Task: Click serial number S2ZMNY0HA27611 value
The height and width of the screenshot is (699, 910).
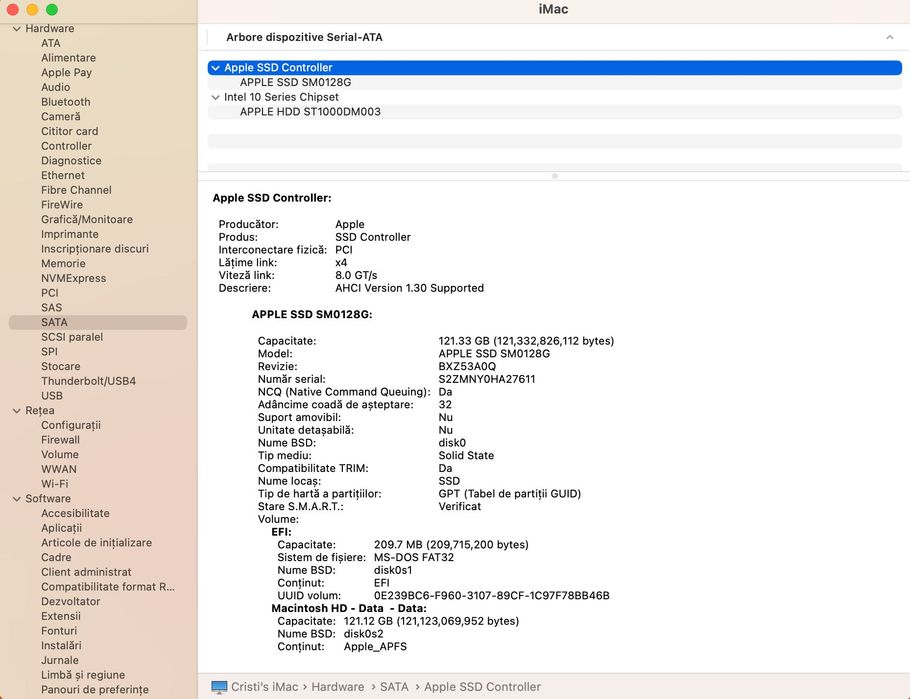Action: 487,379
